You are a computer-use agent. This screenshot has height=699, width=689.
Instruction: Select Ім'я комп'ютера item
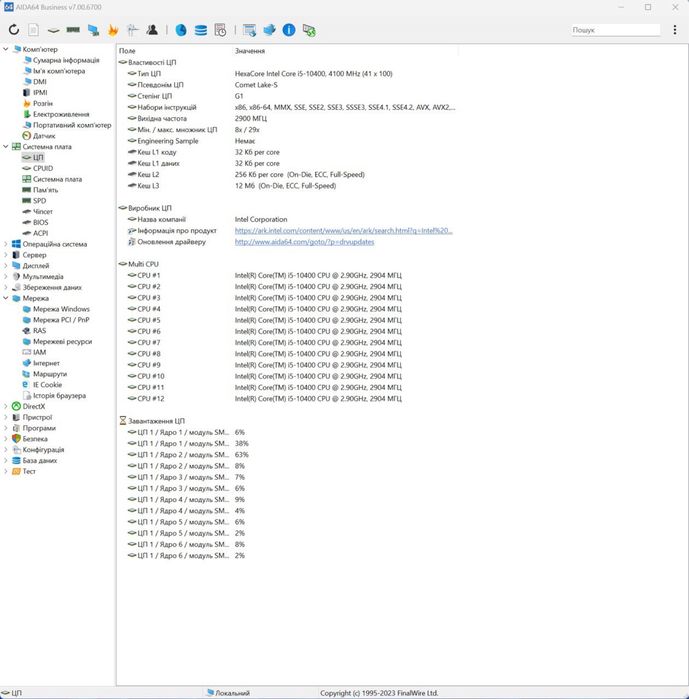(59, 71)
